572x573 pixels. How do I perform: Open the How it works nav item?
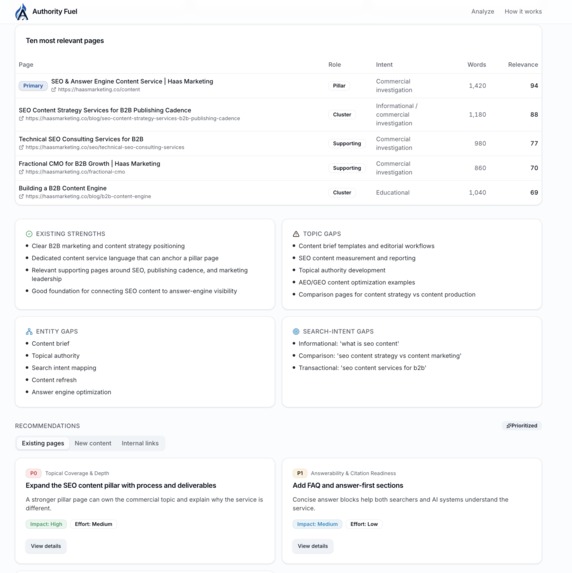[523, 12]
